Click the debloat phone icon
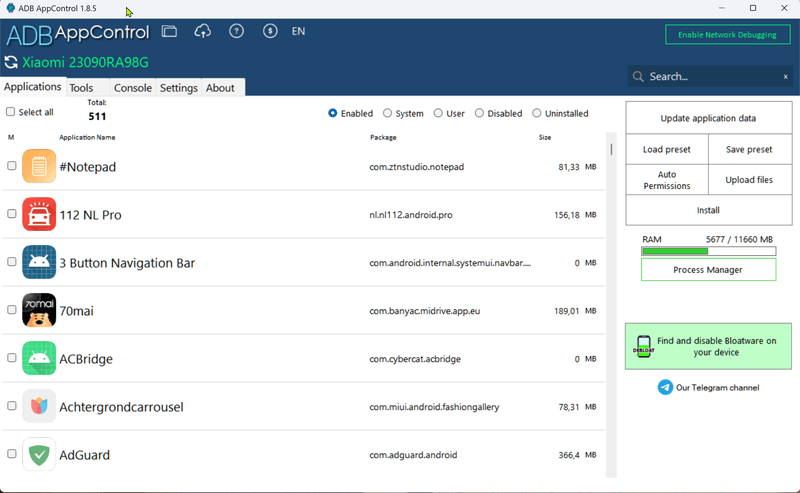This screenshot has height=493, width=800. (644, 347)
